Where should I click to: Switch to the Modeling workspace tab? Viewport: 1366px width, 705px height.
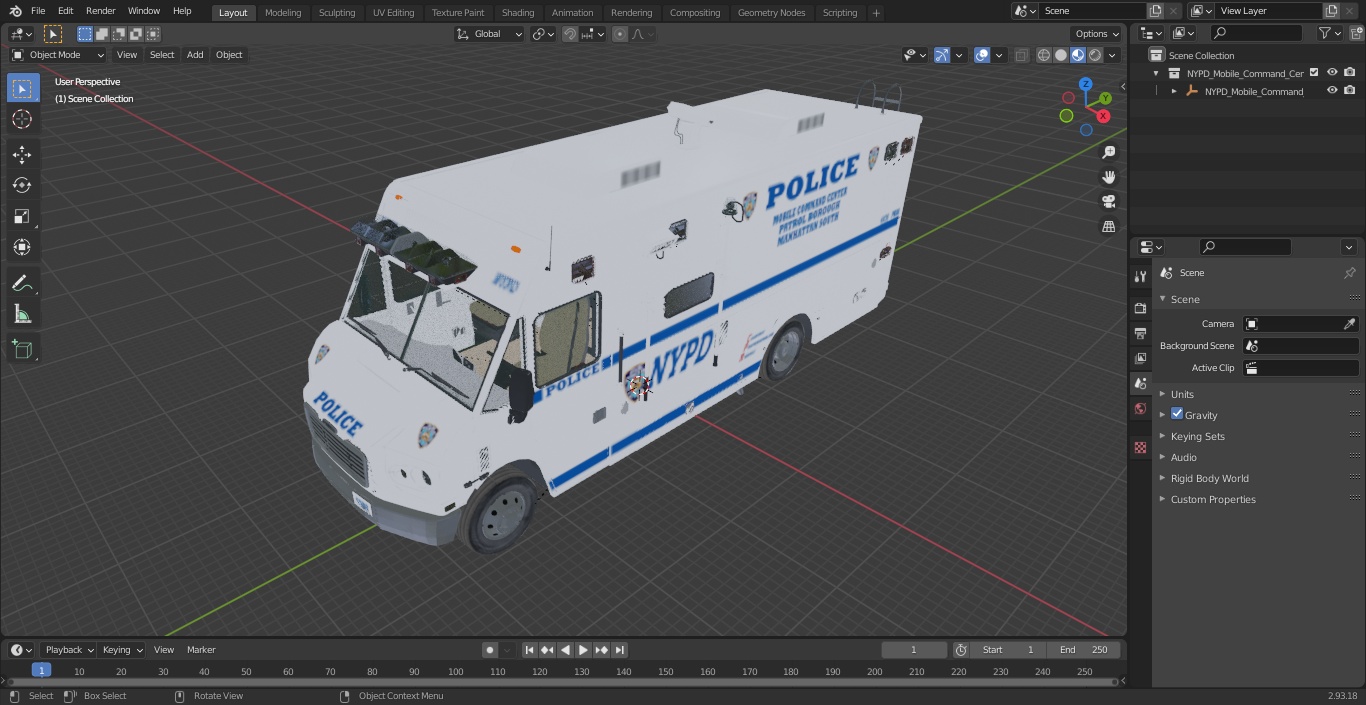283,13
